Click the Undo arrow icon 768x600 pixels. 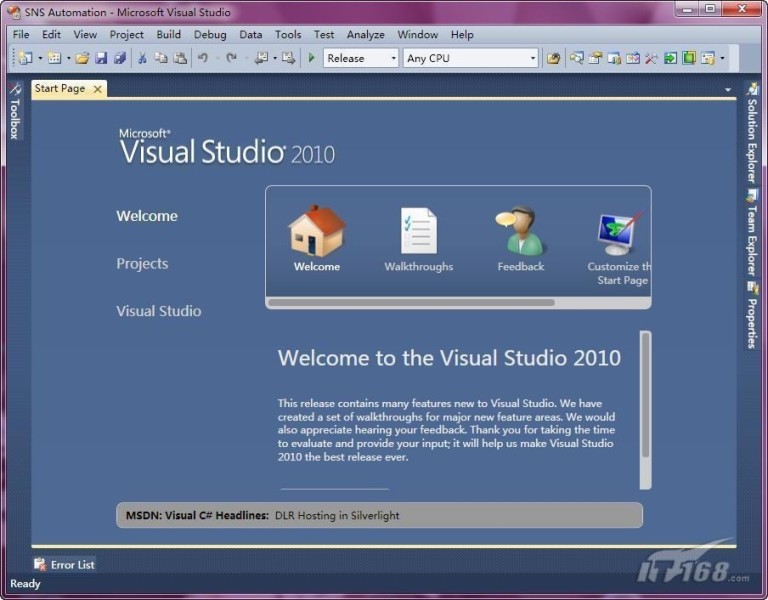203,58
